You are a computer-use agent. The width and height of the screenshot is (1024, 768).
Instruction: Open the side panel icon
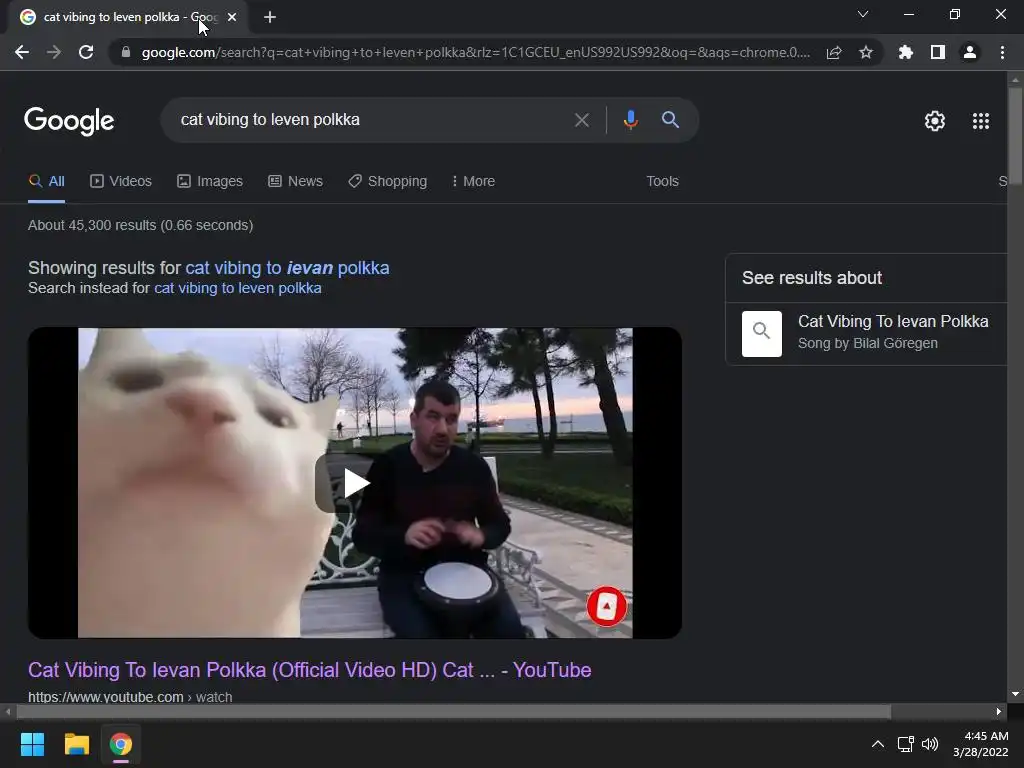938,52
